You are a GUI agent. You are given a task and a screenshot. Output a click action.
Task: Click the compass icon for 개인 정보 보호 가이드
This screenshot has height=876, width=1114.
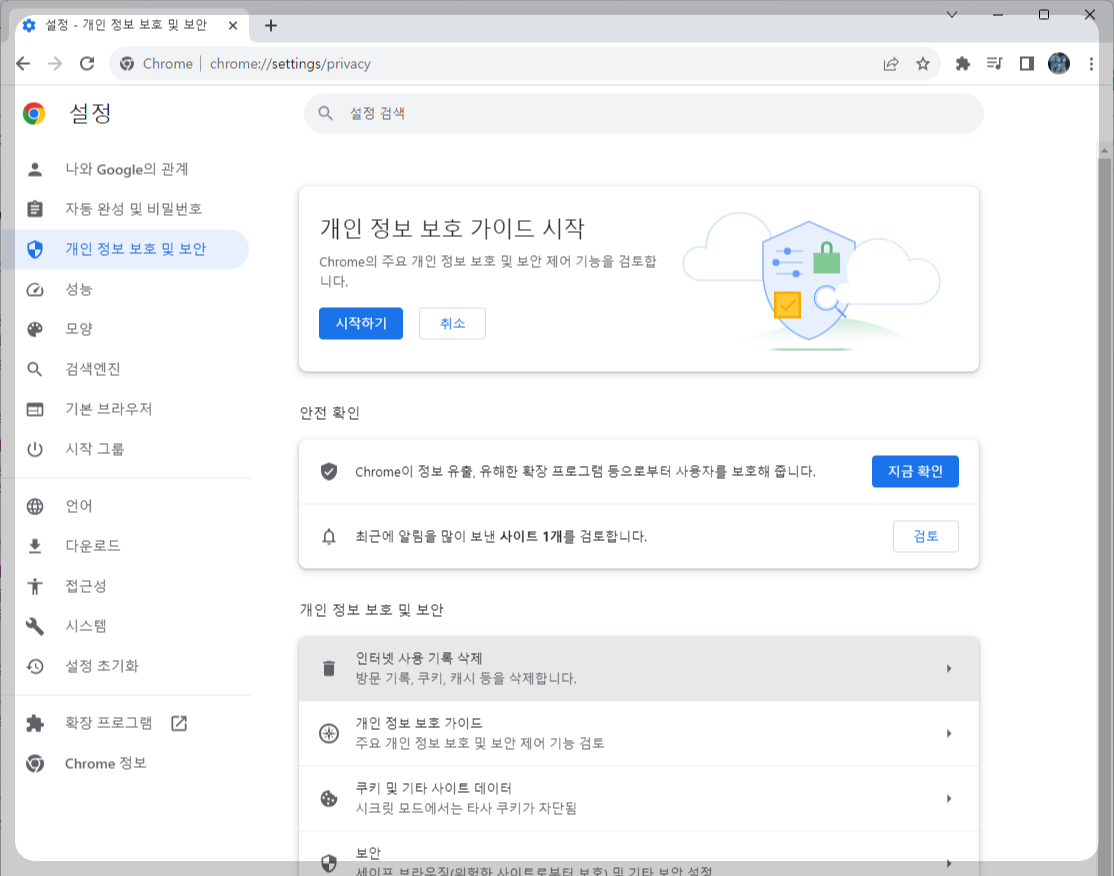pyautogui.click(x=329, y=733)
